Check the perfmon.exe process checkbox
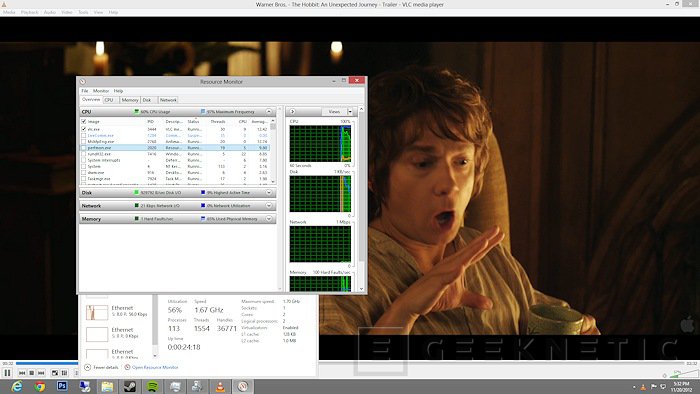The height and width of the screenshot is (394, 700). click(83, 147)
